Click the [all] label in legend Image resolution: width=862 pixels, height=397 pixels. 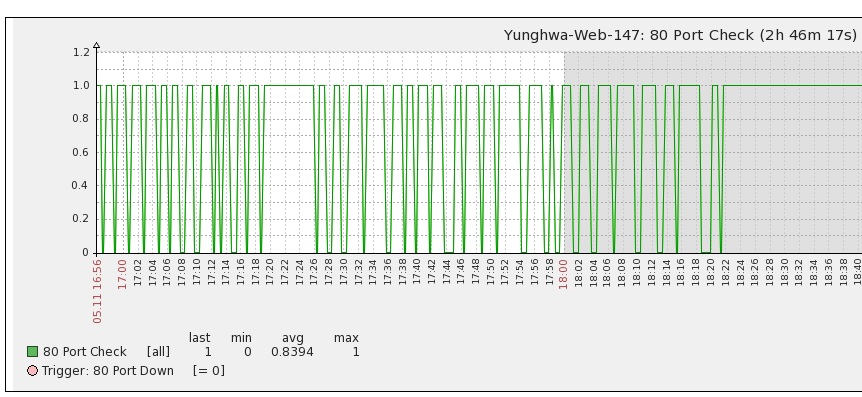[x=158, y=352]
